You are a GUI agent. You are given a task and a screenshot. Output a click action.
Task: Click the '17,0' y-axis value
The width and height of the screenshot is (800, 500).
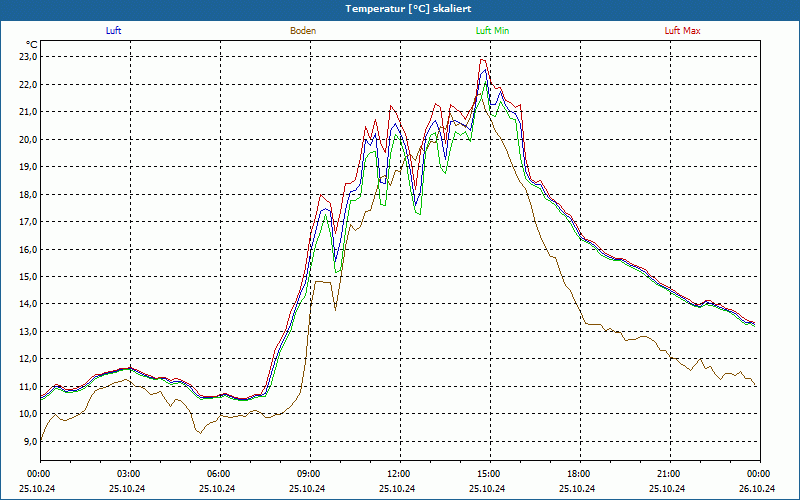point(29,221)
